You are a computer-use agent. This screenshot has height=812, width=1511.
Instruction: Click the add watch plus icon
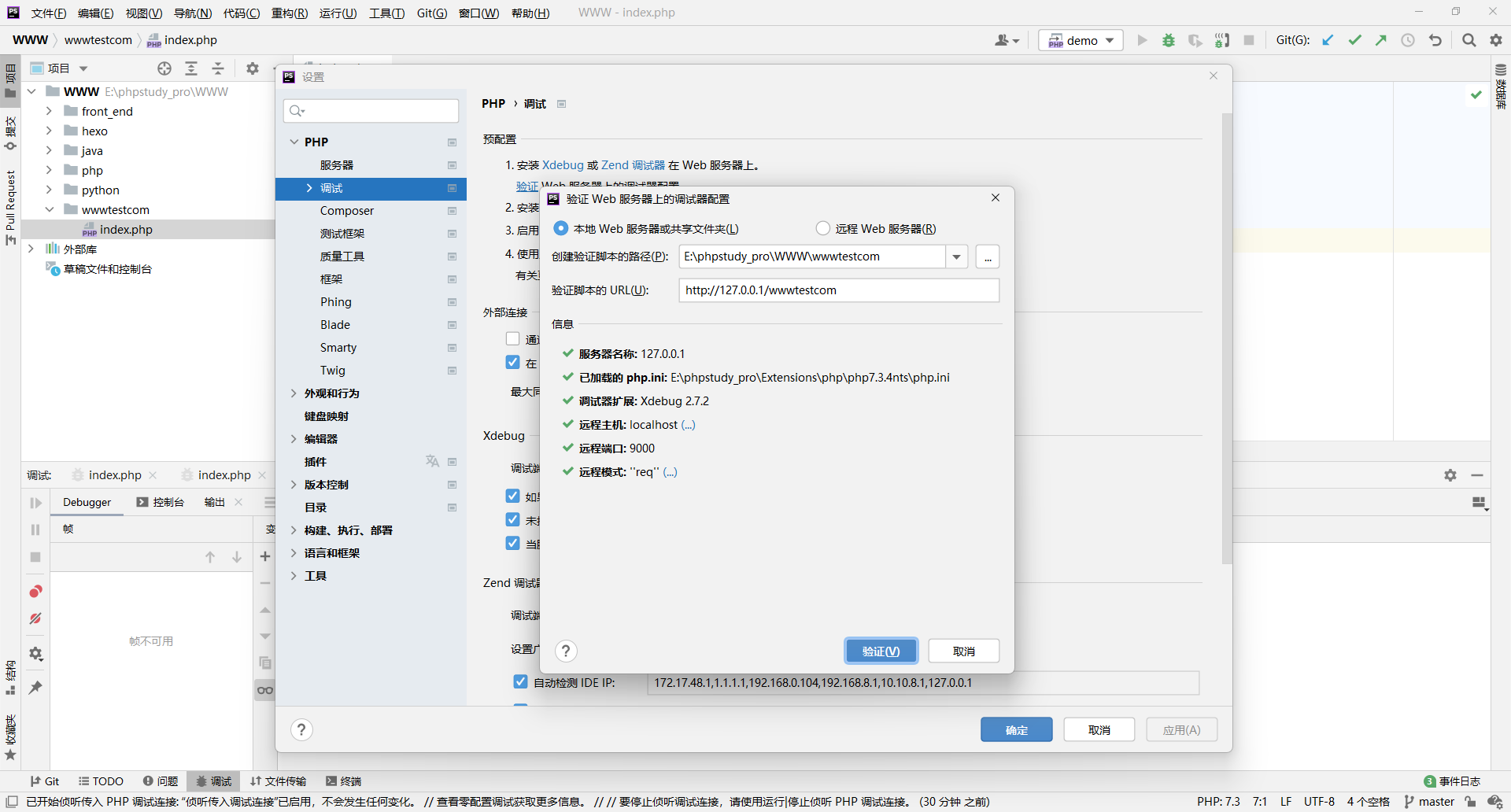(x=265, y=556)
